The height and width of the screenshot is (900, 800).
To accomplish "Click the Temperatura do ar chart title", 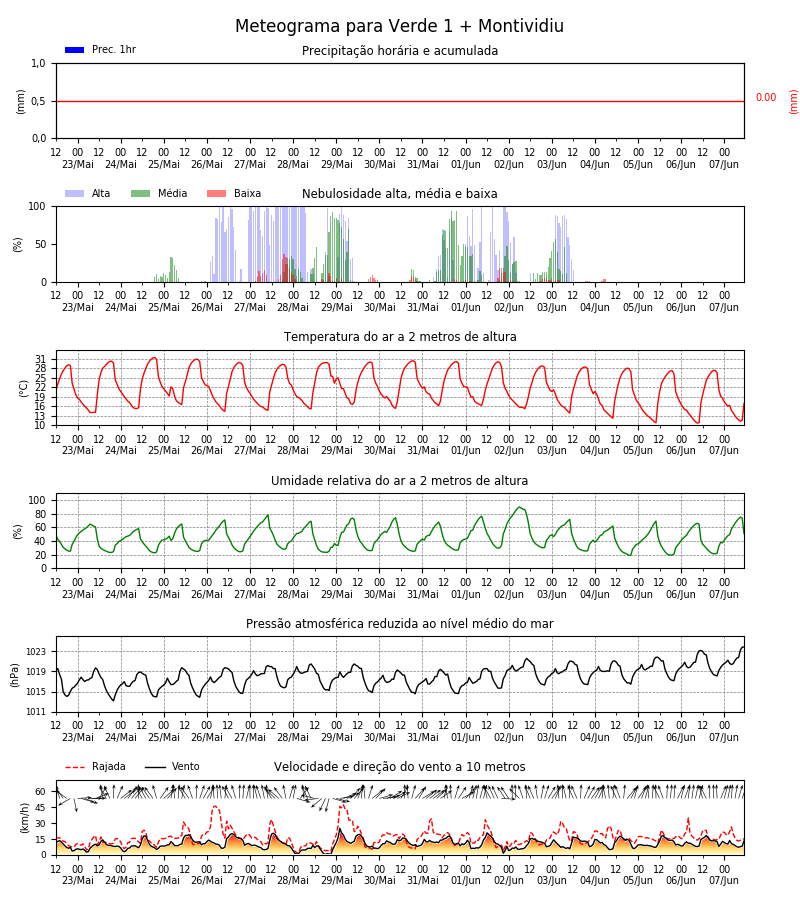I will point(399,337).
